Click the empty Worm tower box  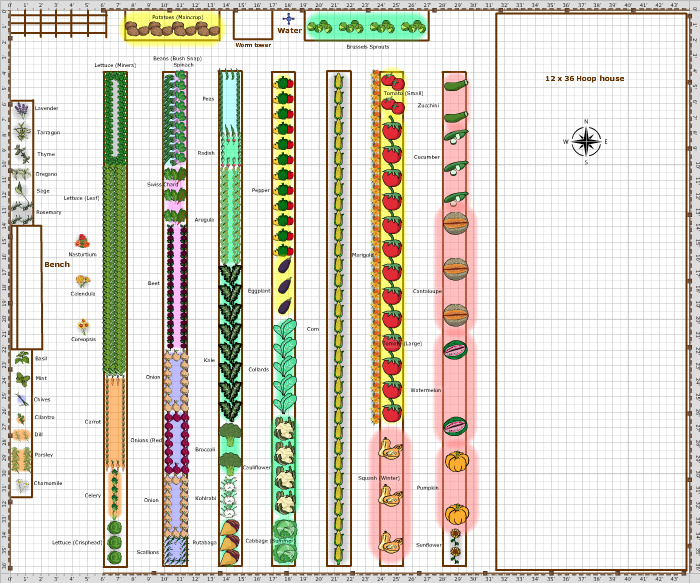253,25
